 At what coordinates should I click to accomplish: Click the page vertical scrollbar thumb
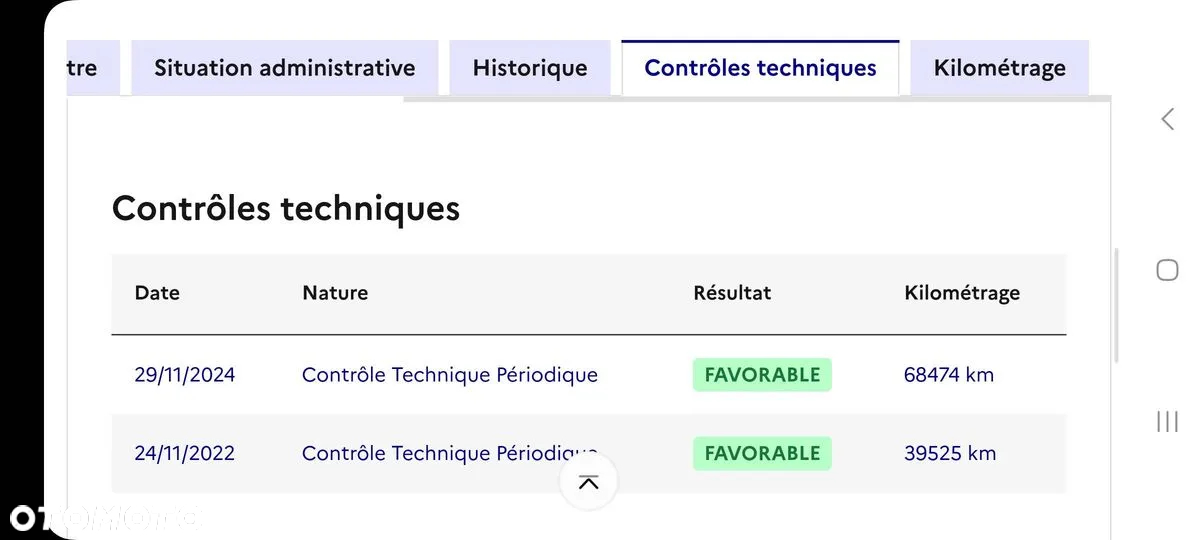tap(1116, 305)
